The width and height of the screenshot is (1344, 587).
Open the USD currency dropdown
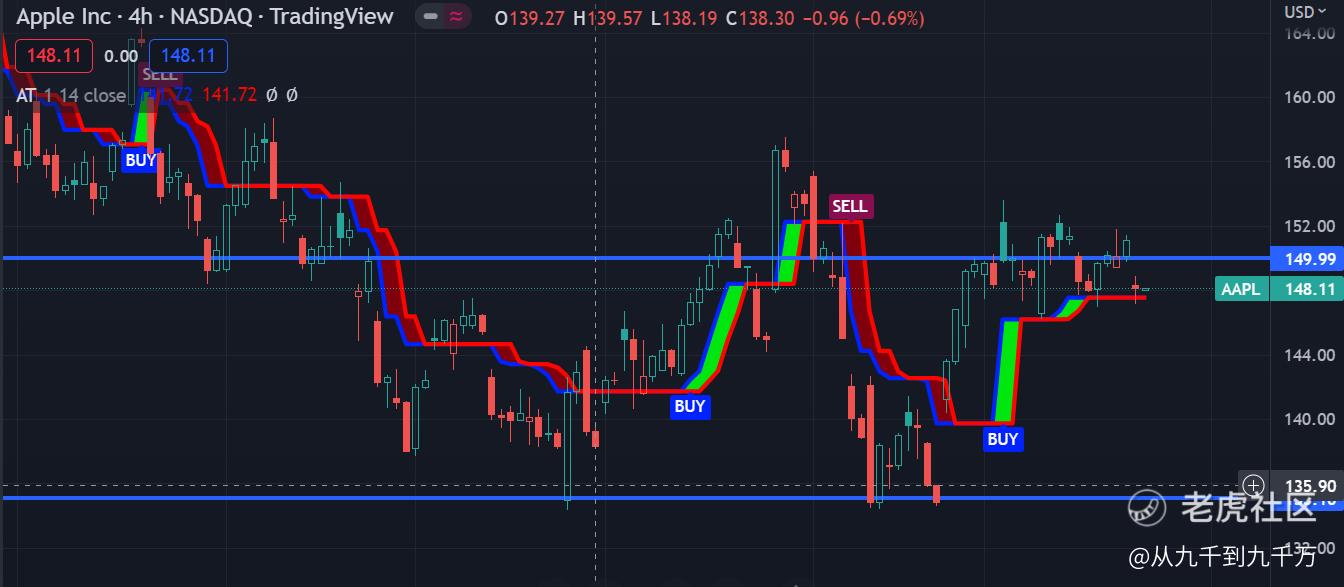pos(1305,12)
